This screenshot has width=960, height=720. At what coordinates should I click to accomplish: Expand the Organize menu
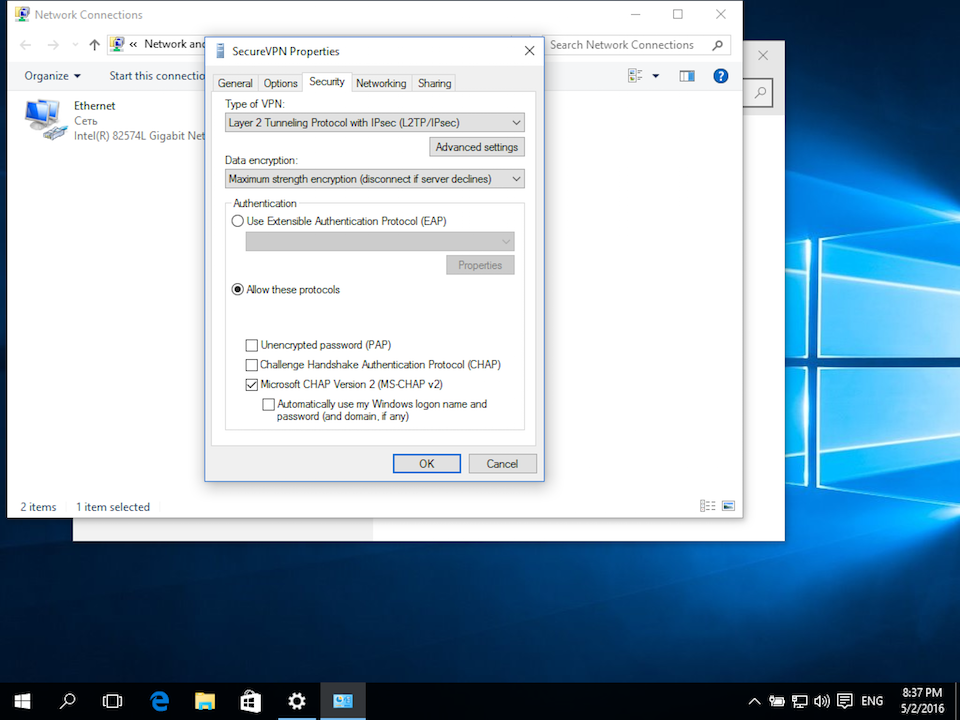tap(53, 76)
